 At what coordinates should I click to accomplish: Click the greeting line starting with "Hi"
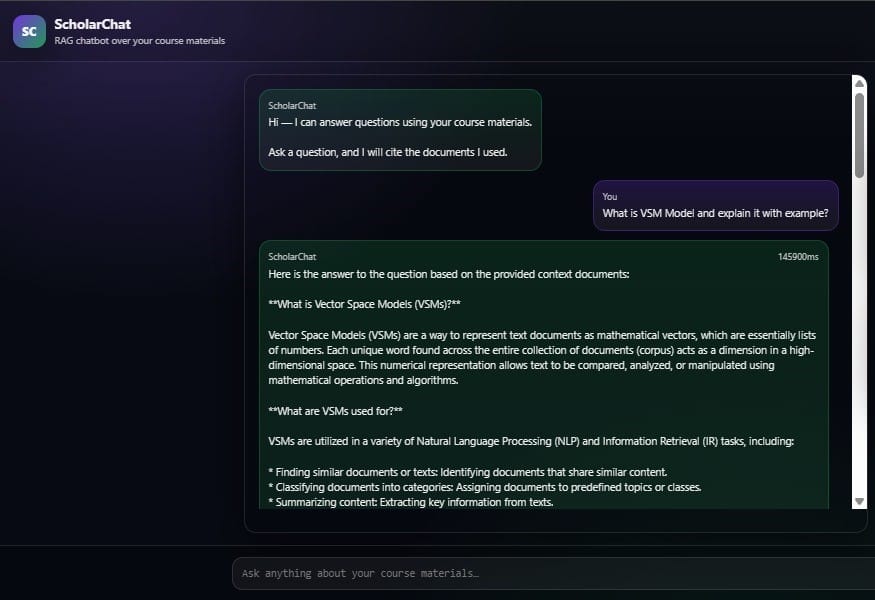coord(400,122)
